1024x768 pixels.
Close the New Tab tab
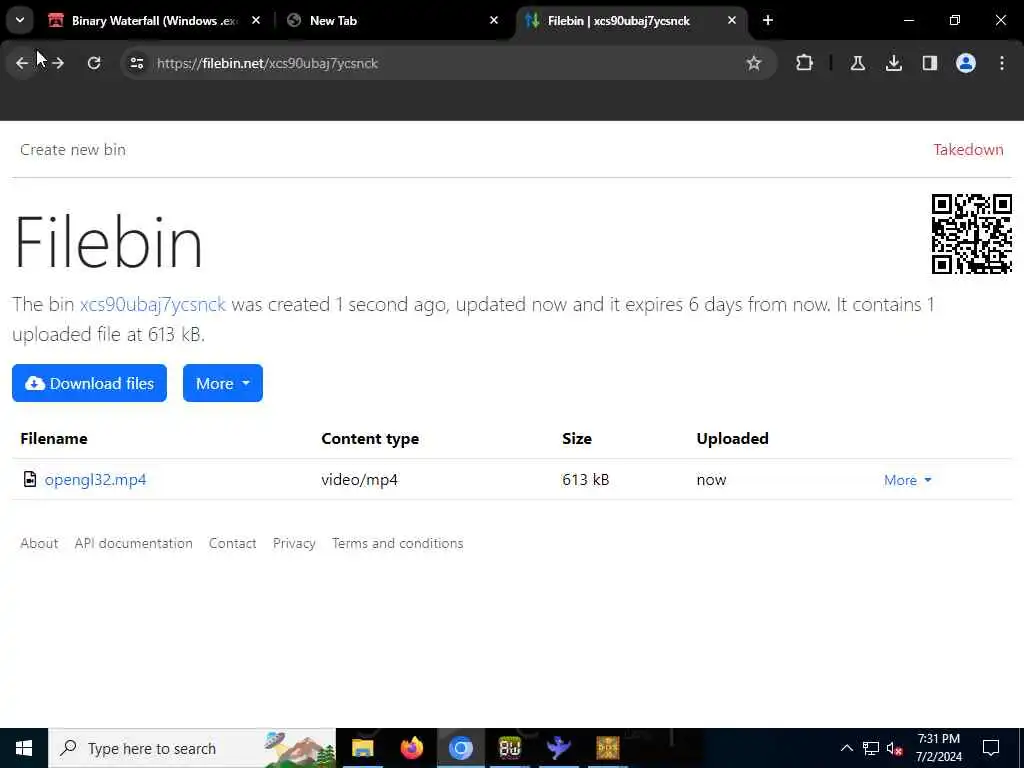(x=494, y=20)
